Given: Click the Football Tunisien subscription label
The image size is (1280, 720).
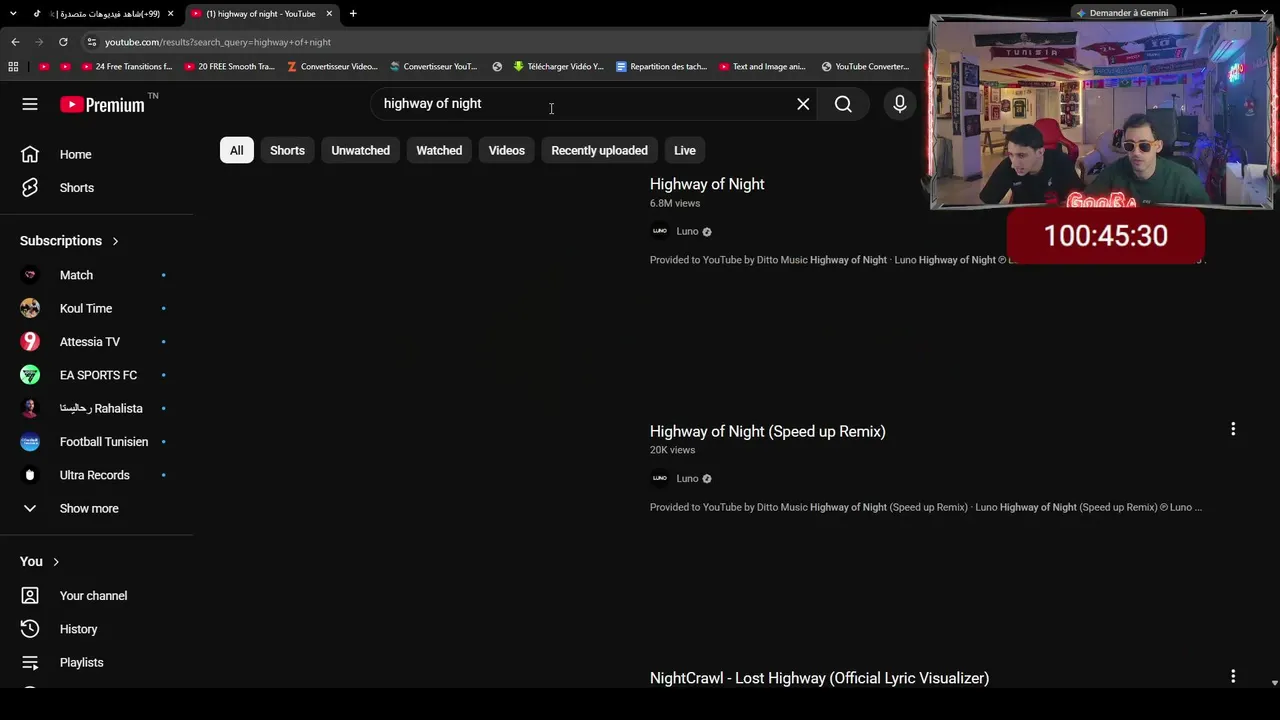Looking at the screenshot, I should [x=104, y=442].
